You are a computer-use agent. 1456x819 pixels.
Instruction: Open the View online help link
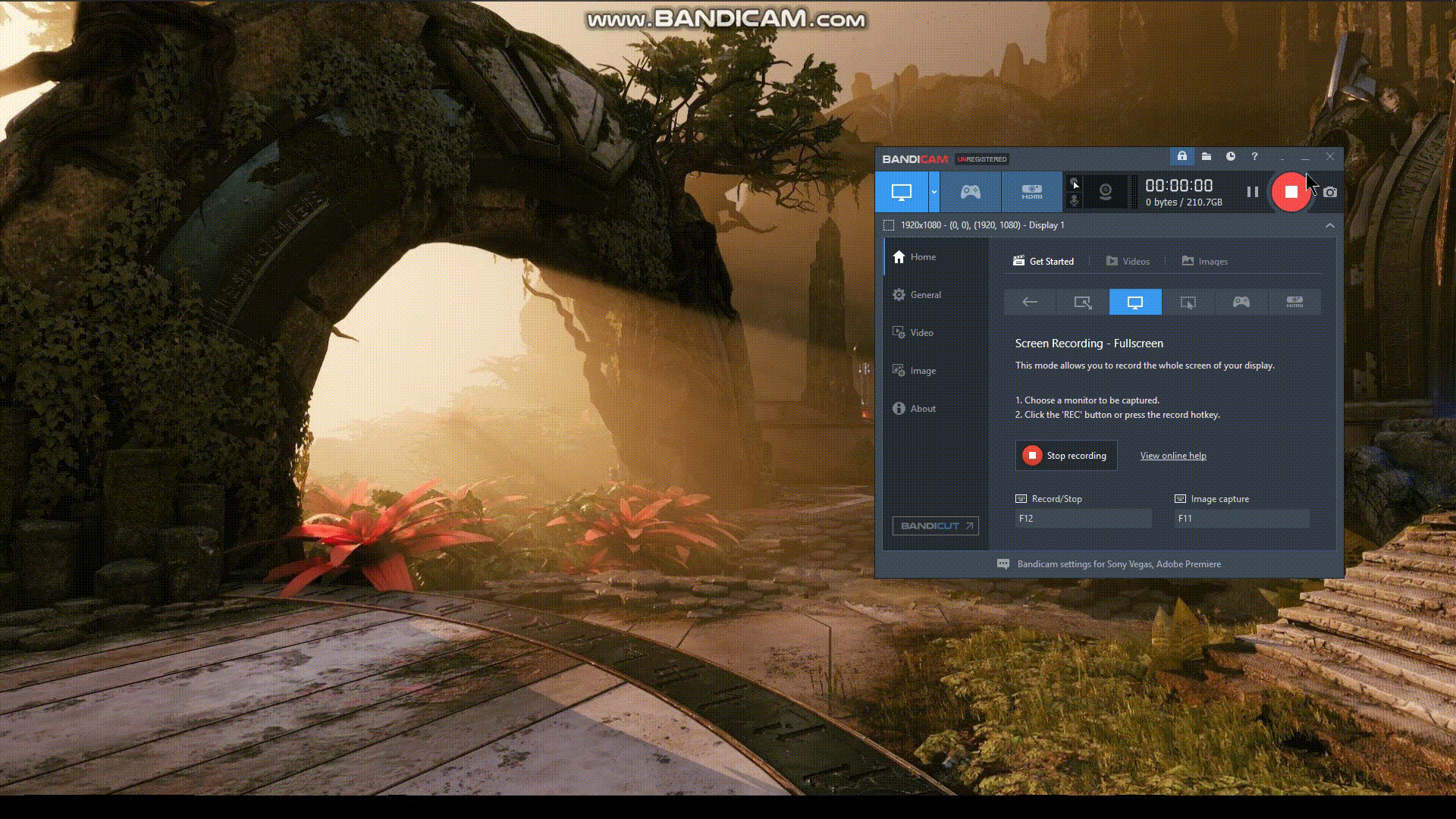click(1172, 456)
